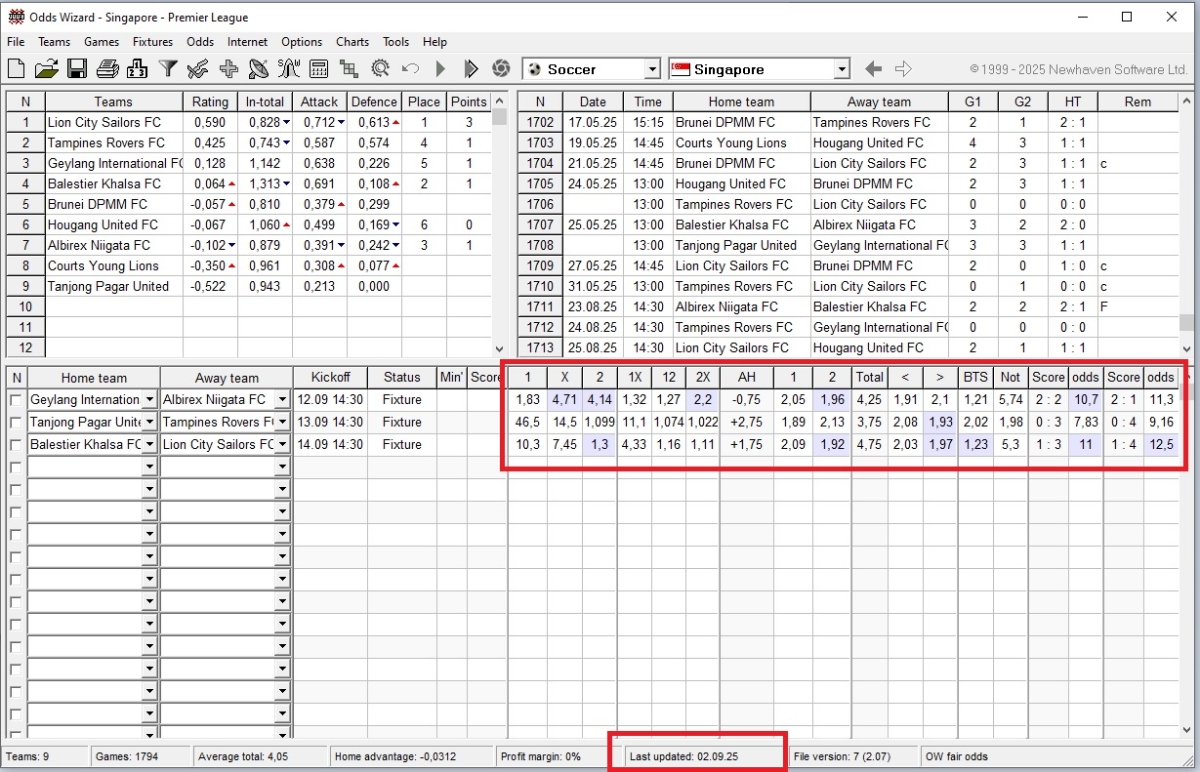Open the Charts menu
Image resolution: width=1200 pixels, height=772 pixels.
click(x=352, y=42)
